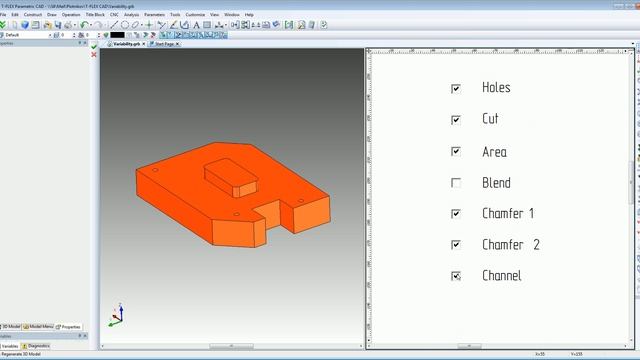Click the 3D coordinate axes indicator
The width and height of the screenshot is (640, 360).
coord(117,315)
